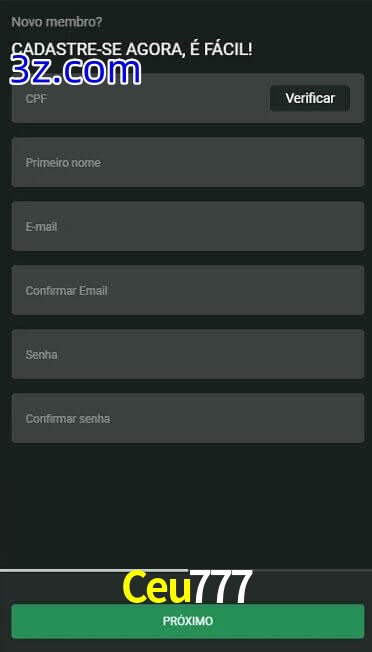Image resolution: width=372 pixels, height=652 pixels.
Task: Select the Confirmar senha field
Action: pyautogui.click(x=188, y=418)
